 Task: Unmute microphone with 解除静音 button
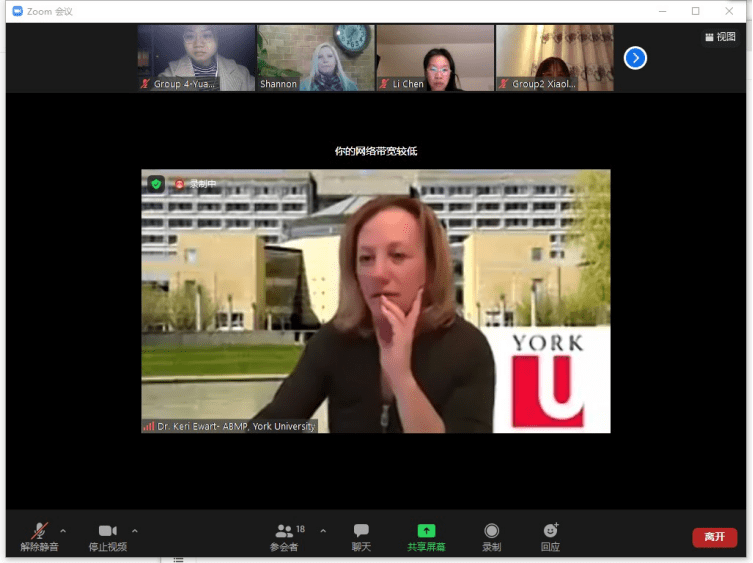(x=39, y=536)
